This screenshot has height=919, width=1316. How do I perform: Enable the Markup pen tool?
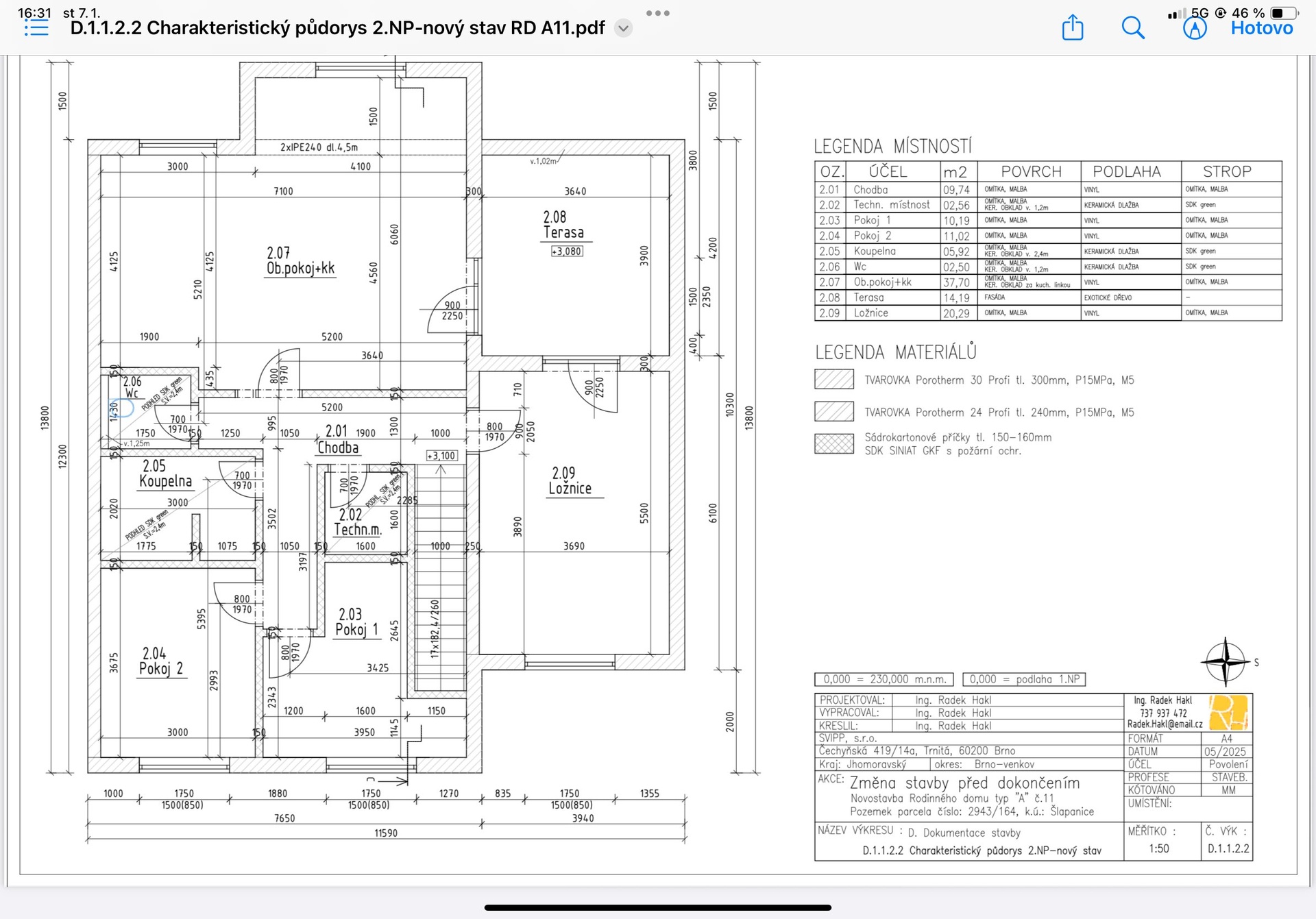click(x=1195, y=28)
